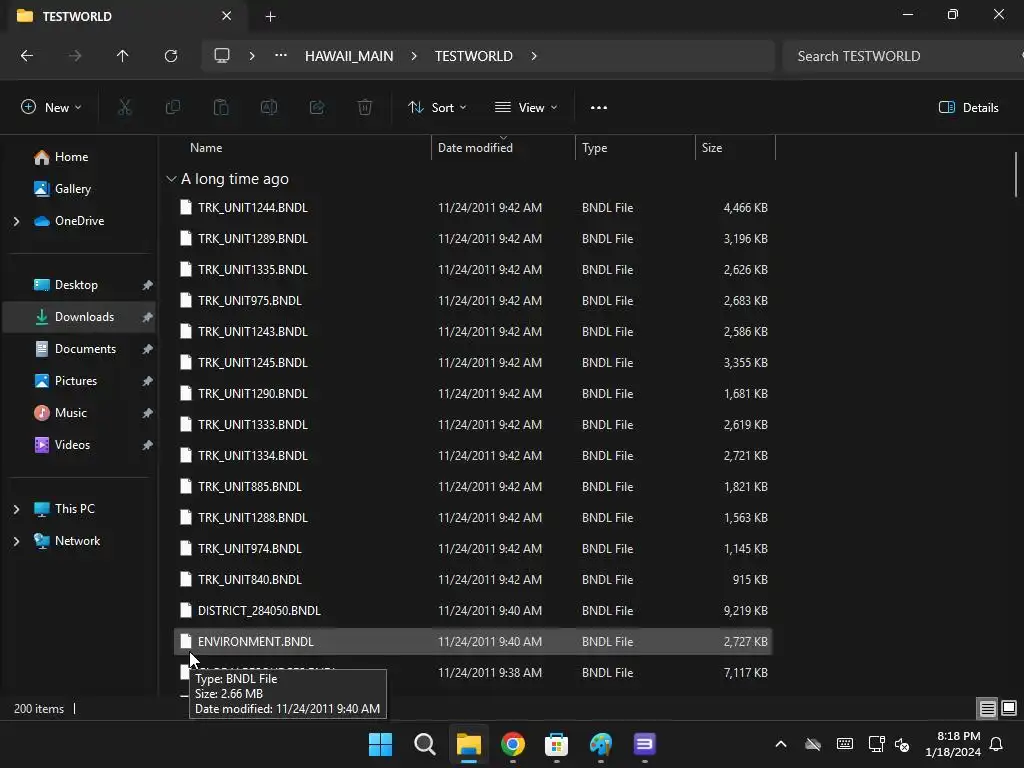Open the See more toolbar options
1024x768 pixels.
599,108
